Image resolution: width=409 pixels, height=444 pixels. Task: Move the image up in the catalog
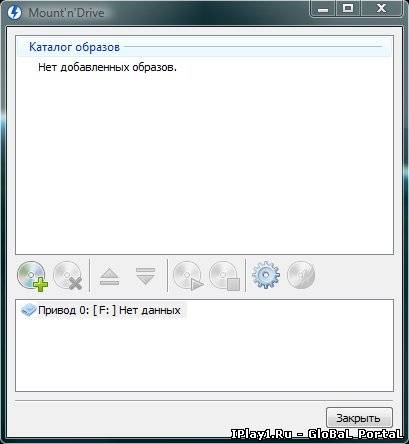pyautogui.click(x=109, y=277)
